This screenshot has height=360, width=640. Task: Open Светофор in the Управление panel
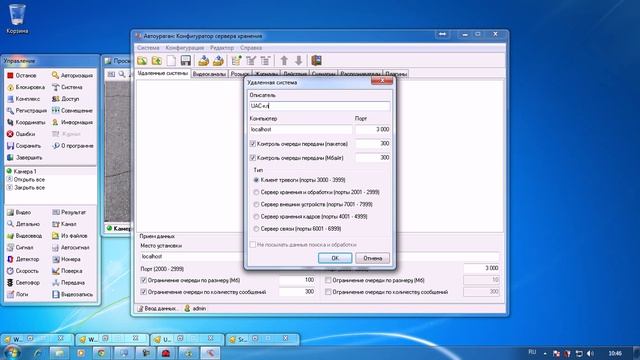pyautogui.click(x=24, y=282)
